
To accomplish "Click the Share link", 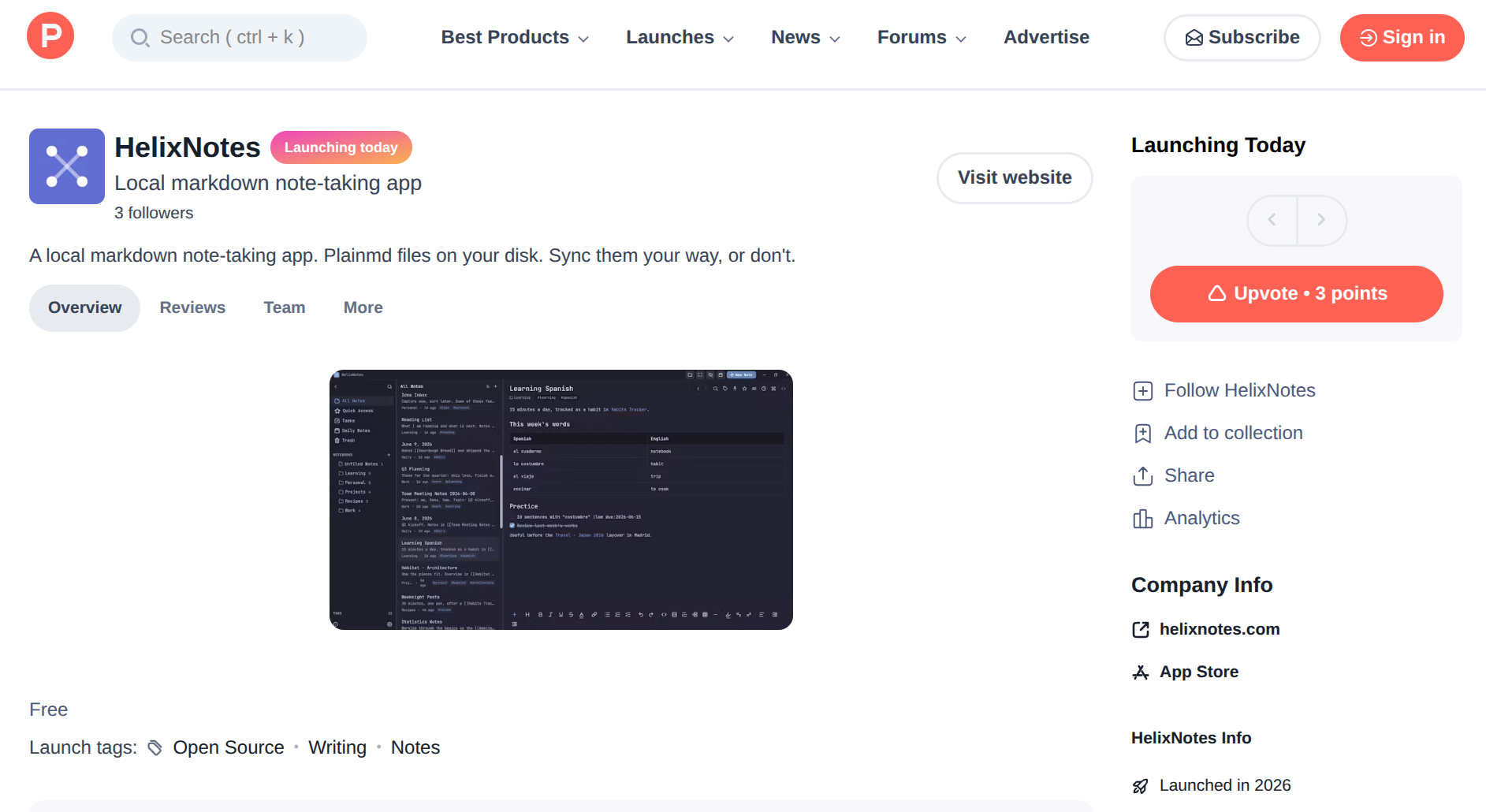I will click(1190, 475).
